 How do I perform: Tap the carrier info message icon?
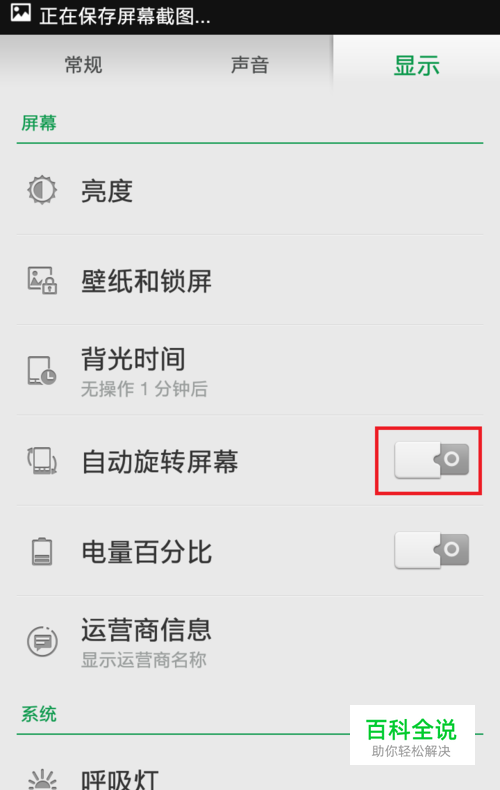(x=42, y=641)
